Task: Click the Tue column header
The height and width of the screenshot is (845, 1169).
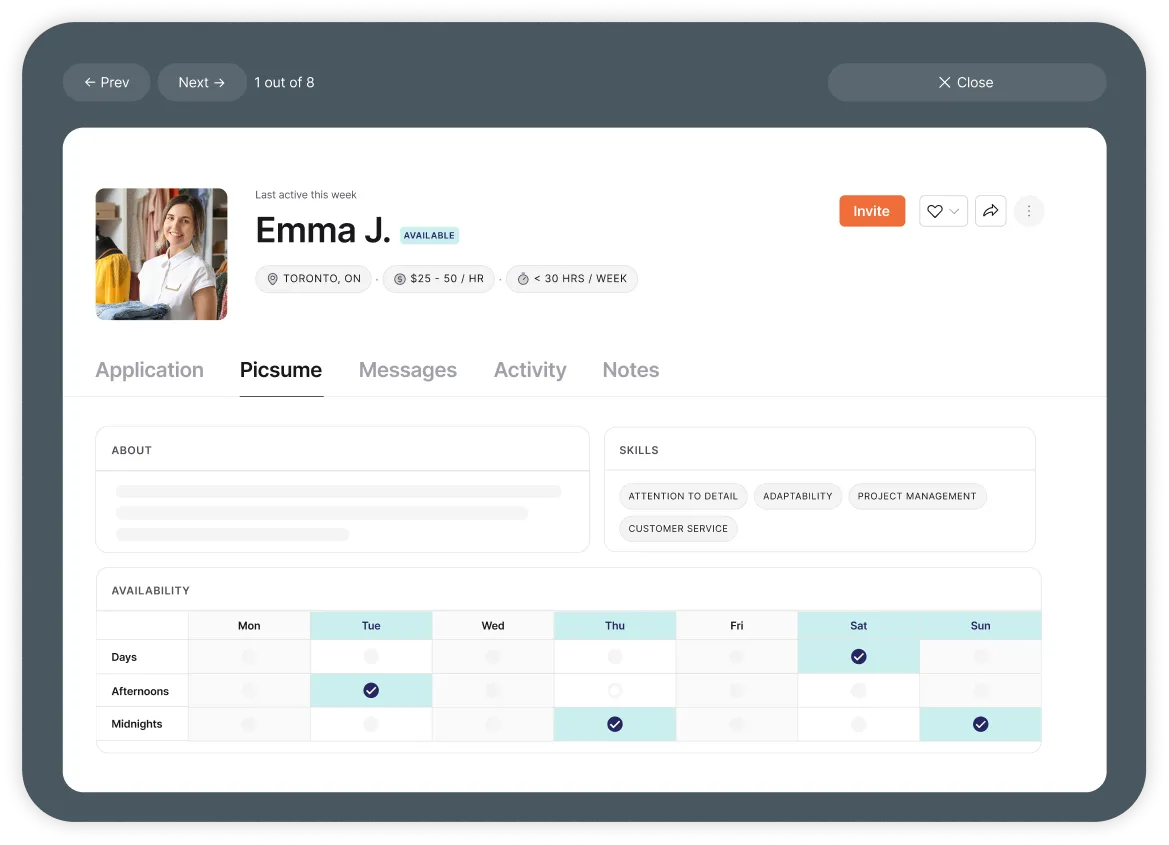Action: point(371,626)
